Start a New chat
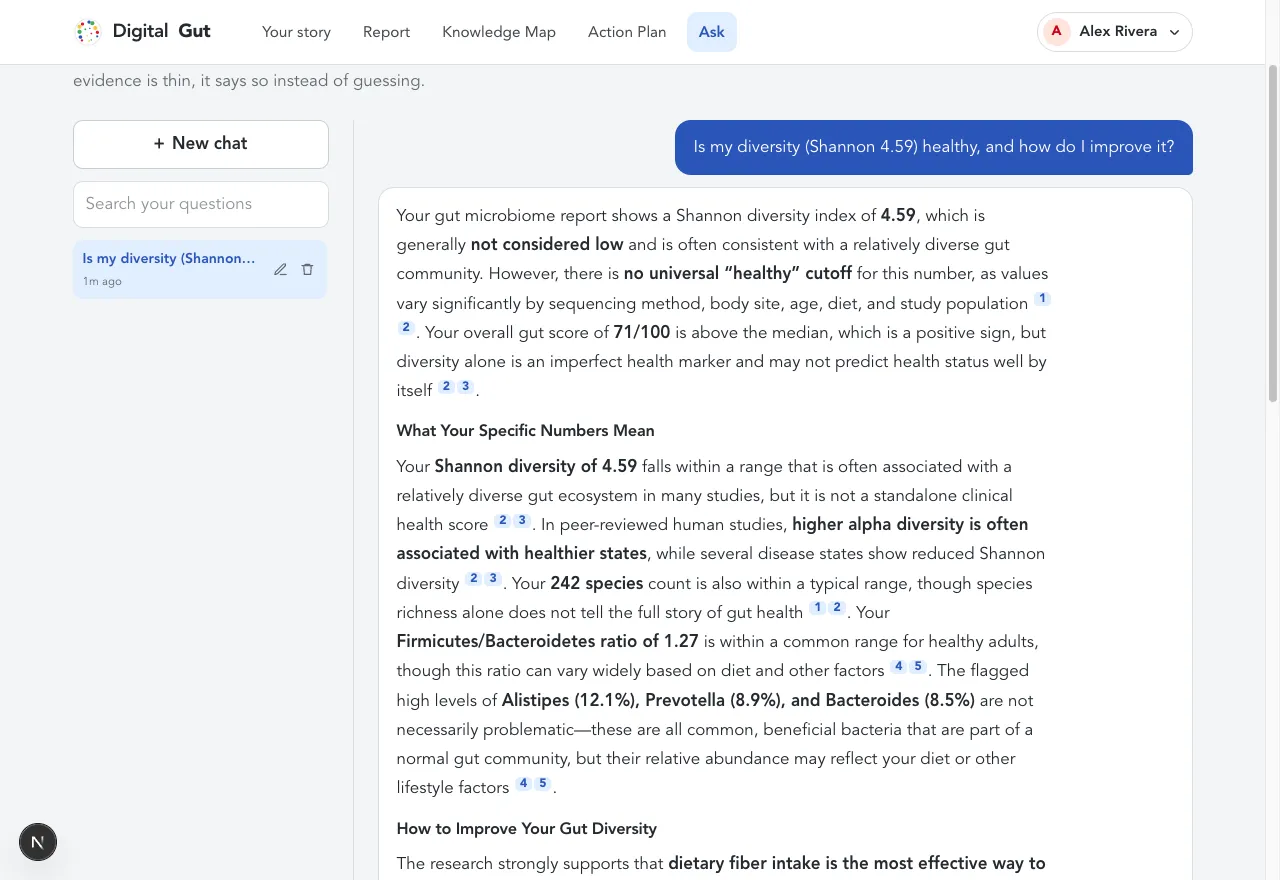The image size is (1280, 880). (201, 144)
